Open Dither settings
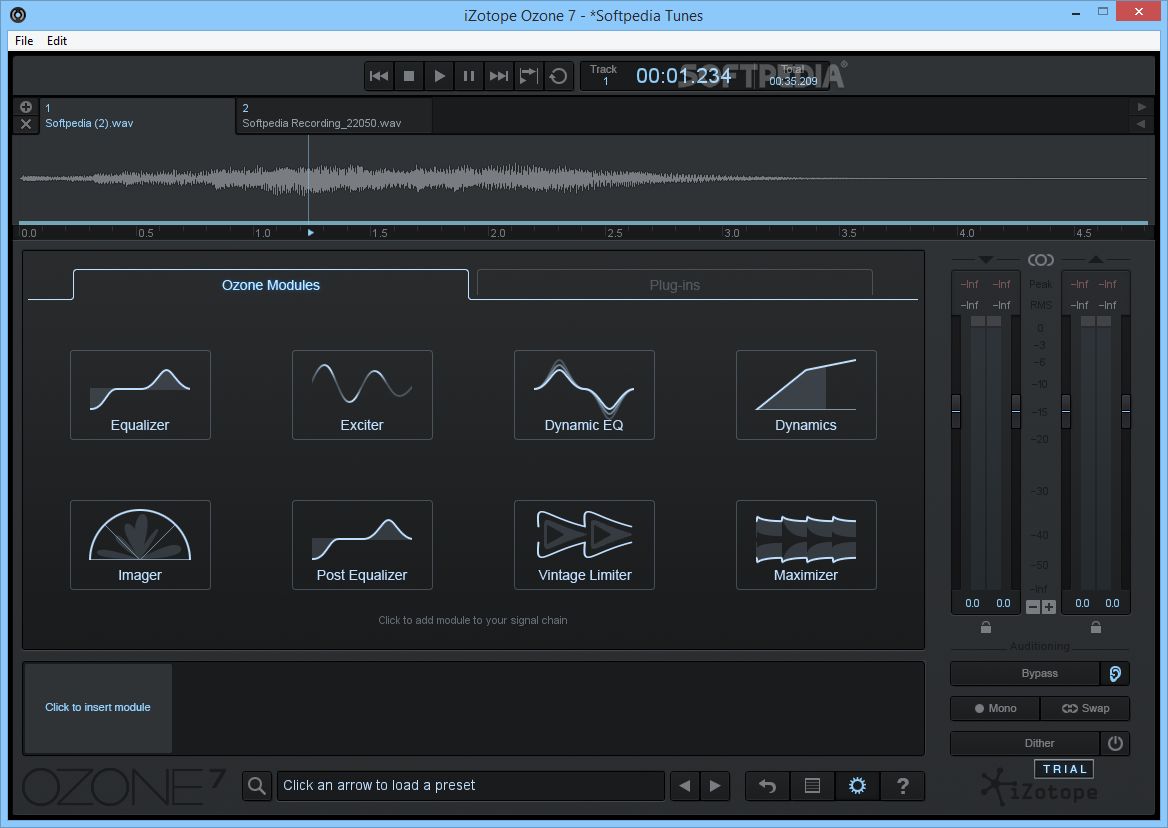The image size is (1168, 828). click(x=1026, y=743)
